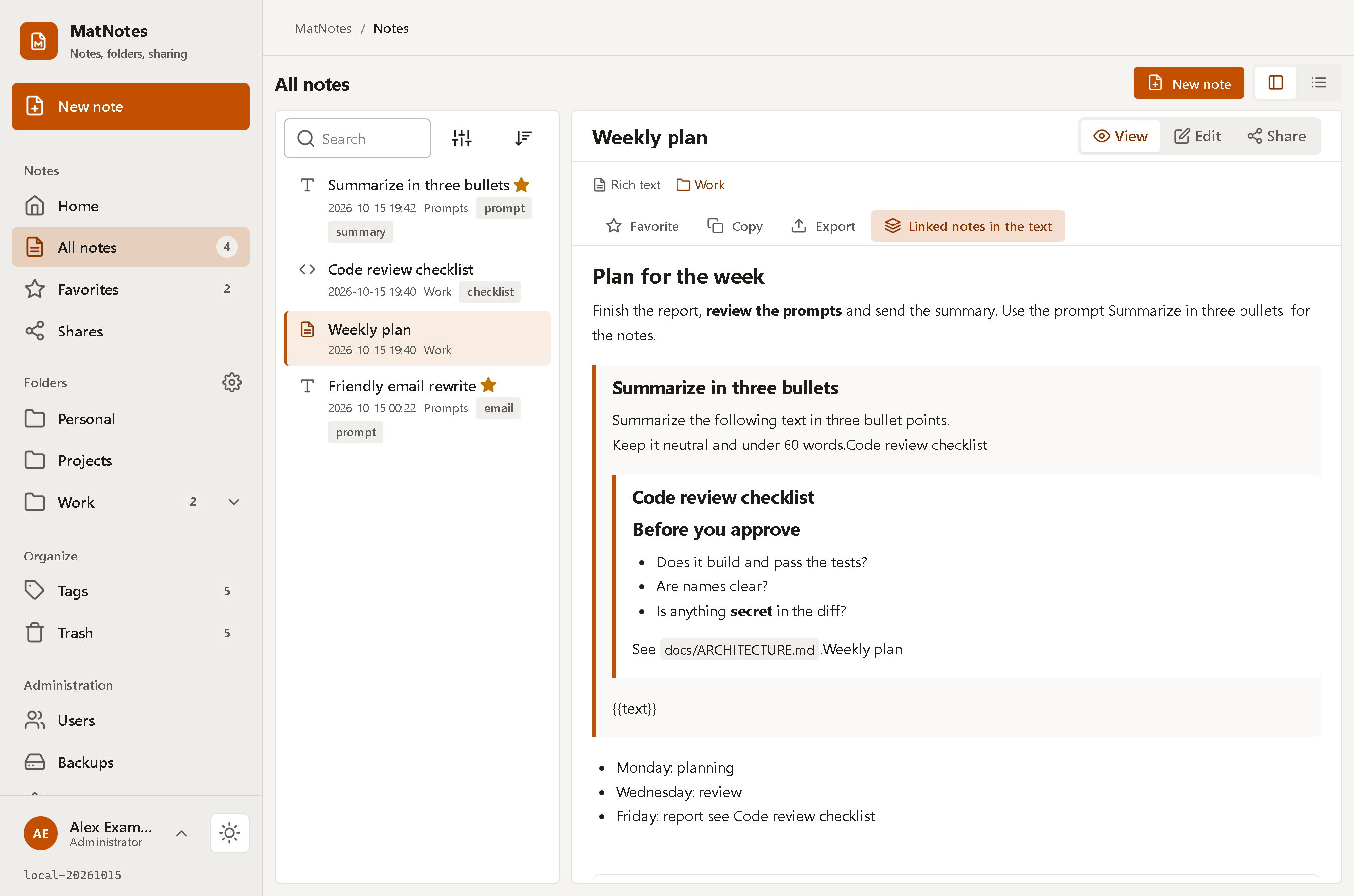Open Alex Exam user menu chevron

pyautogui.click(x=181, y=833)
